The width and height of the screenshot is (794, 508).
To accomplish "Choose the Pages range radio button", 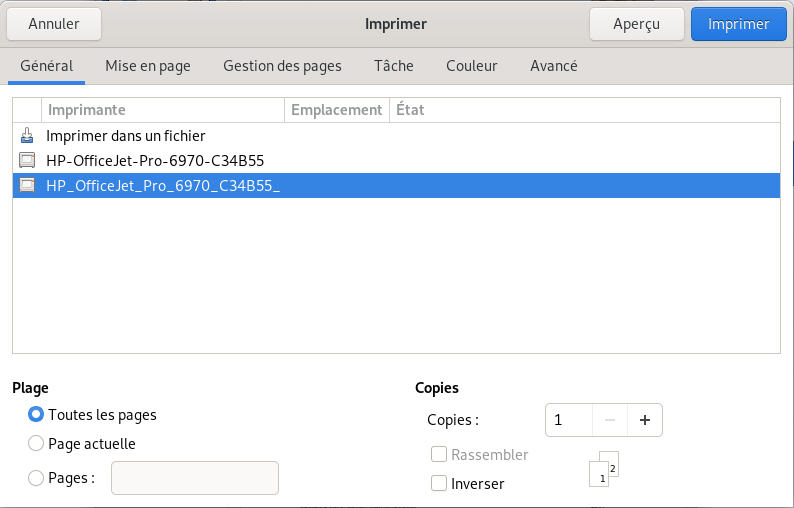I will tap(36, 478).
